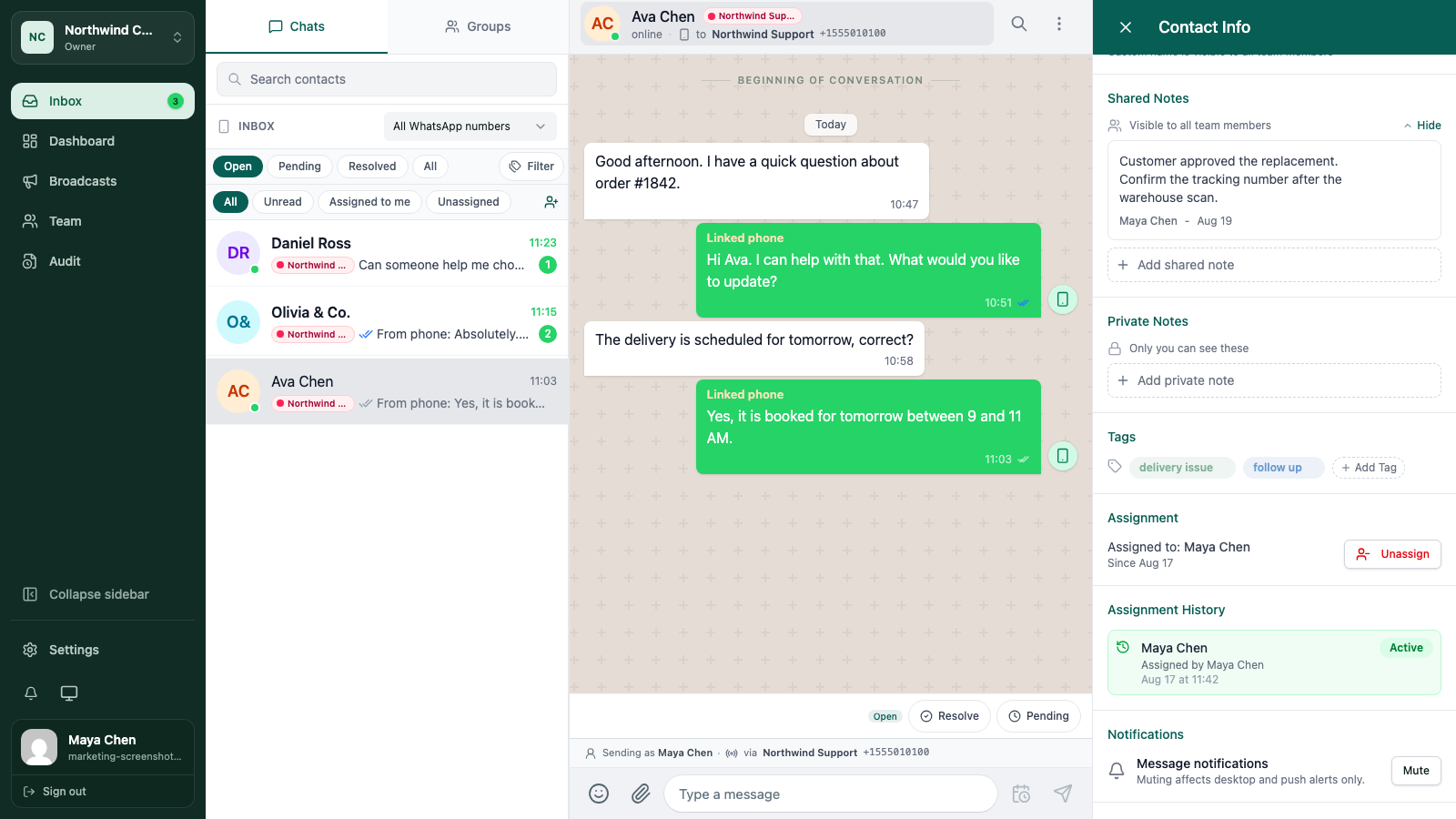Open Inbox in the sidebar

(103, 101)
